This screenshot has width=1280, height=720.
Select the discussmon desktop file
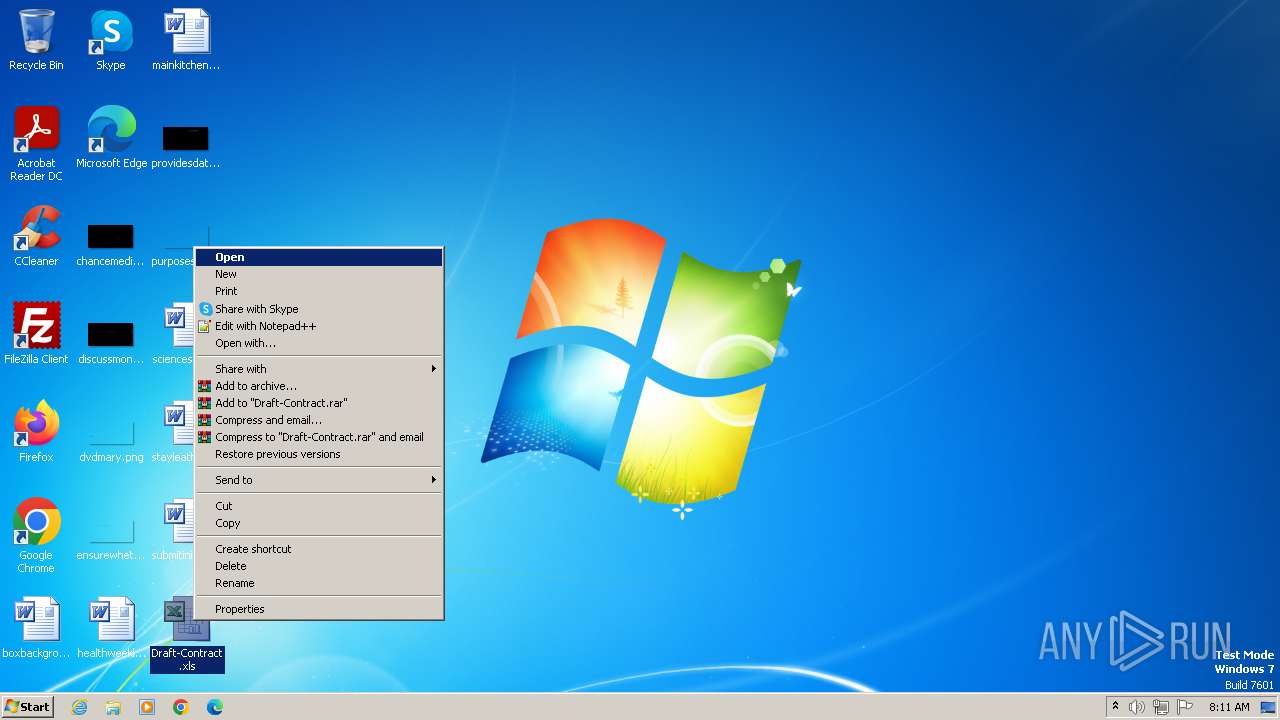110,333
